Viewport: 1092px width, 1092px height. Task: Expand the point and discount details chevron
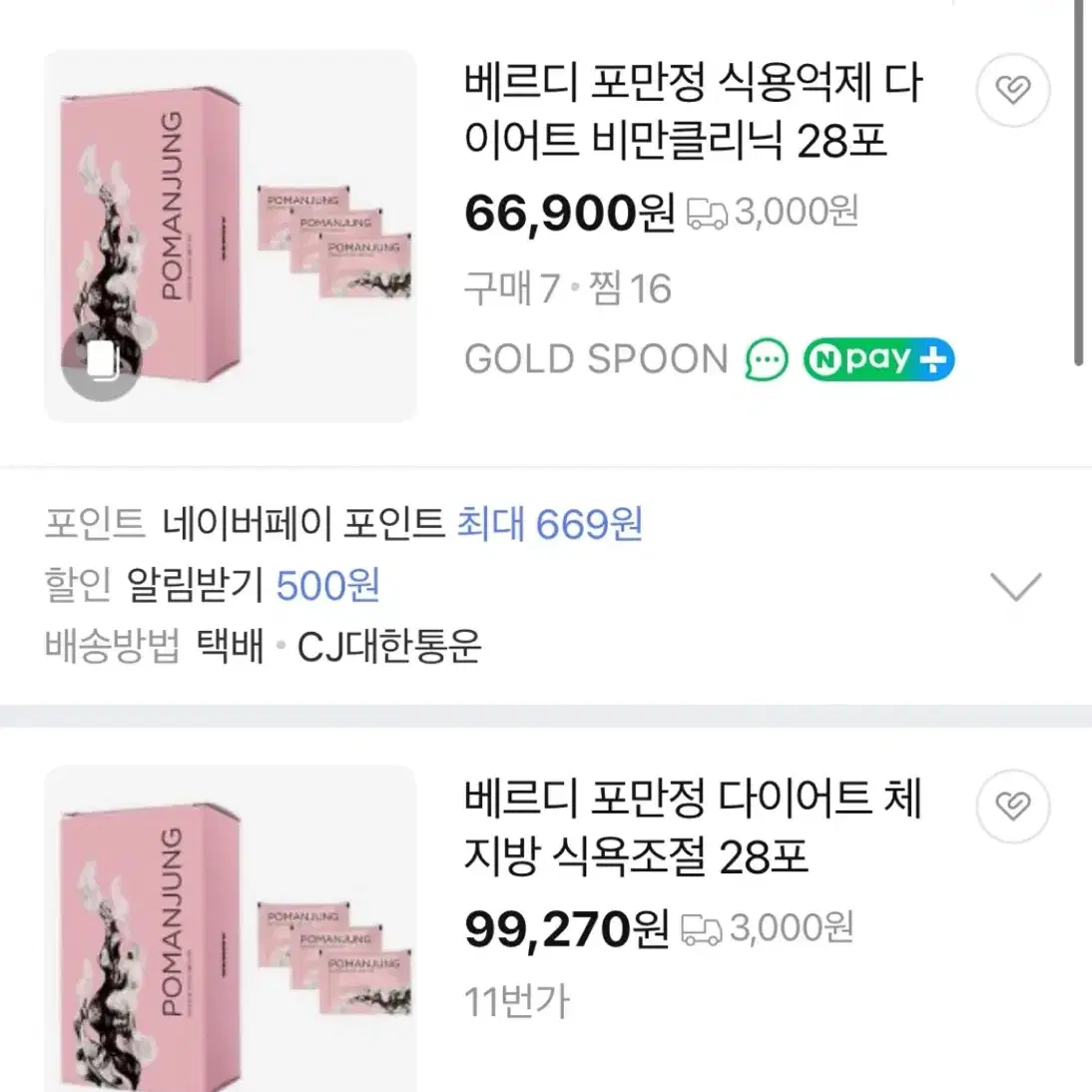tap(1016, 586)
